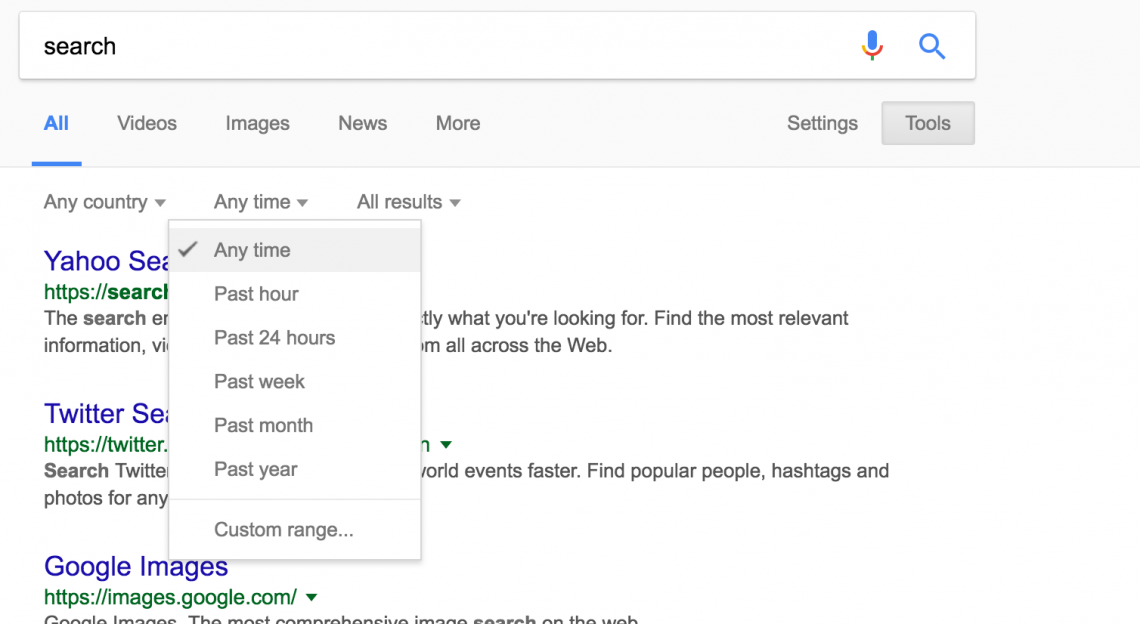Image resolution: width=1140 pixels, height=624 pixels.
Task: Click the blue search magnifier icon
Action: click(x=932, y=45)
